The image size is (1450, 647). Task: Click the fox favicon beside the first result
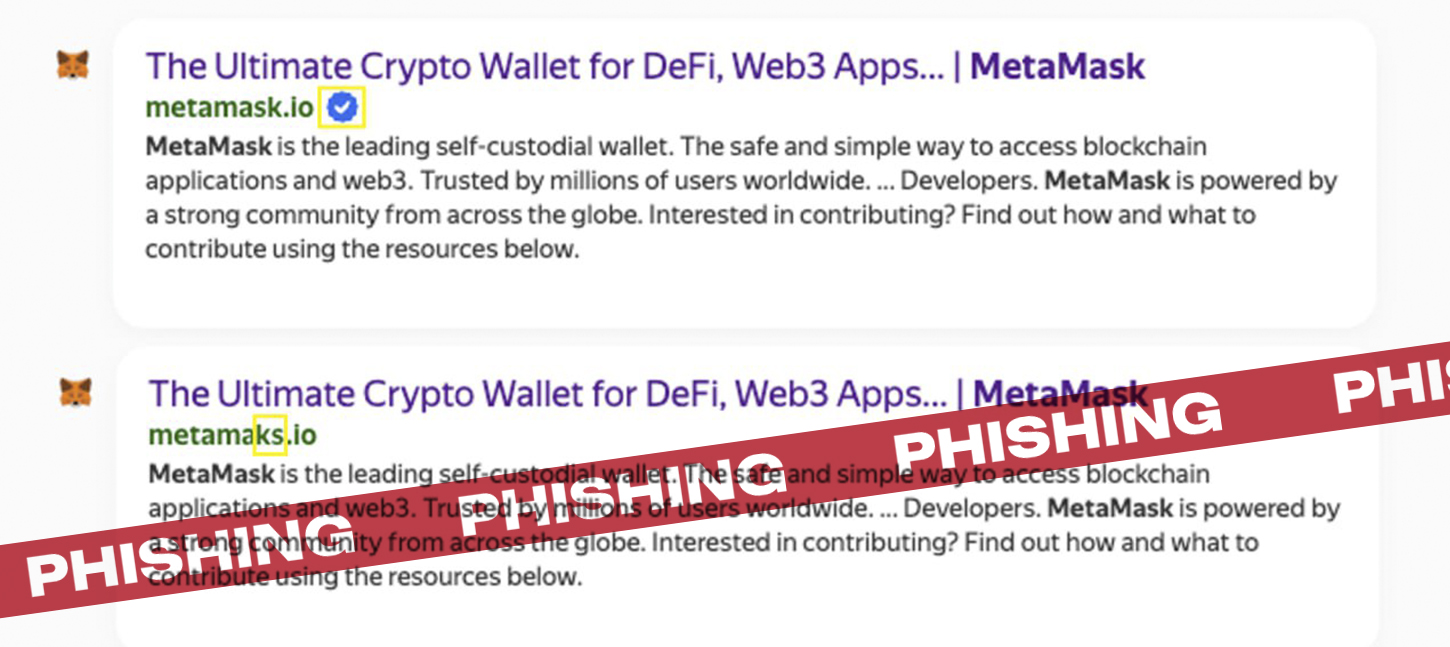coord(73,67)
